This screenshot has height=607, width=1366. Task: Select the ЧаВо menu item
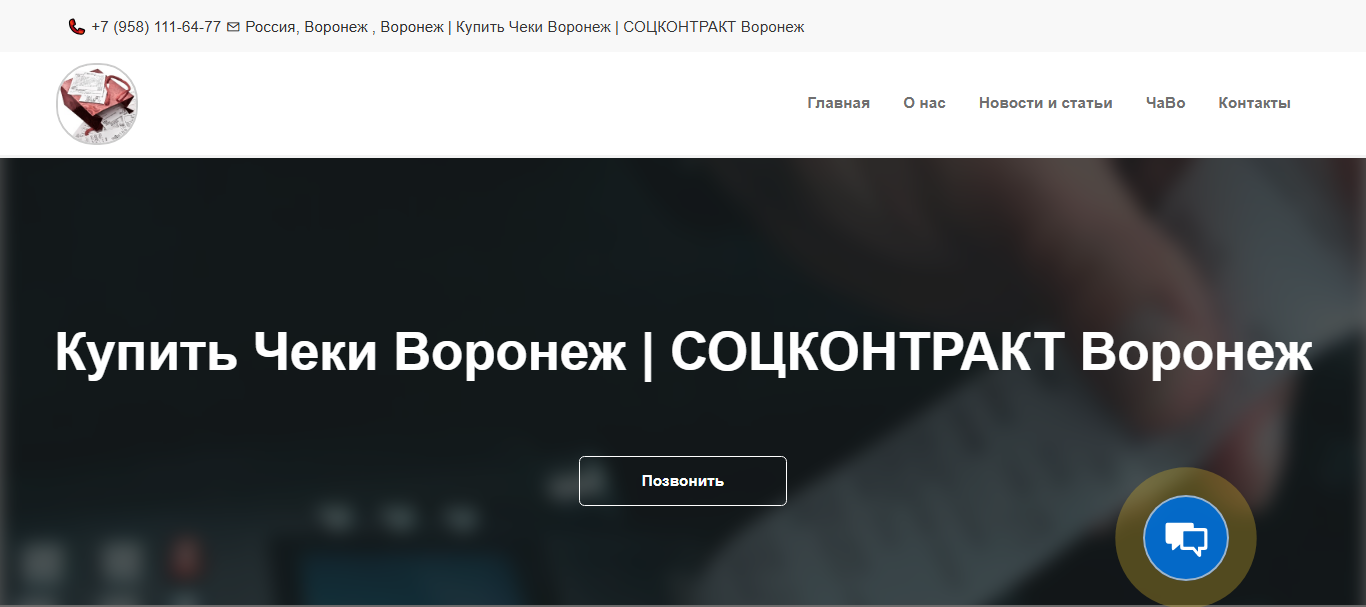[x=1165, y=103]
